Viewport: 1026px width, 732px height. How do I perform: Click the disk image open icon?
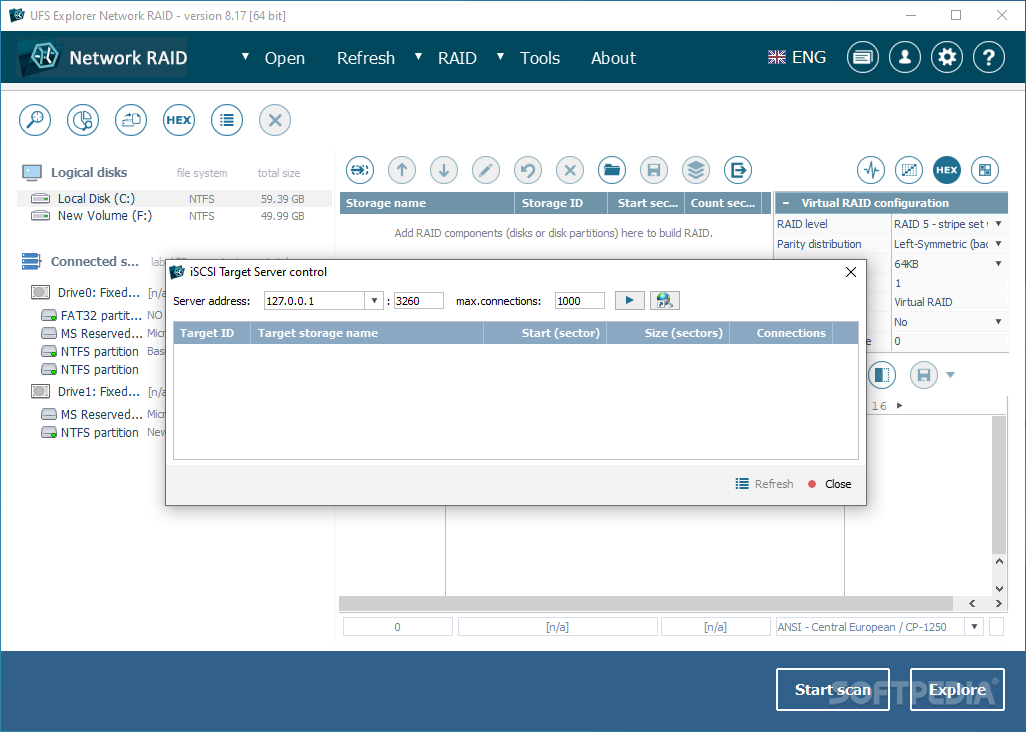(131, 120)
